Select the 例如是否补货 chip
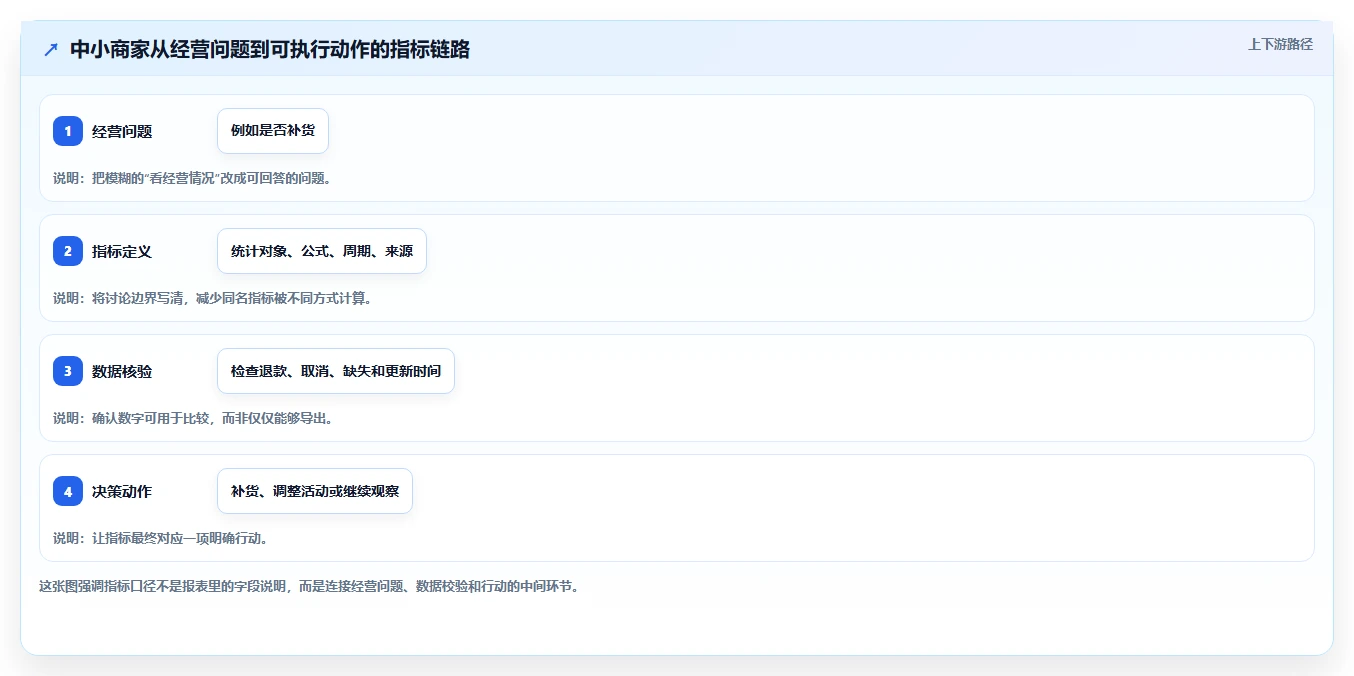Viewport: 1354px width, 676px height. tap(273, 131)
